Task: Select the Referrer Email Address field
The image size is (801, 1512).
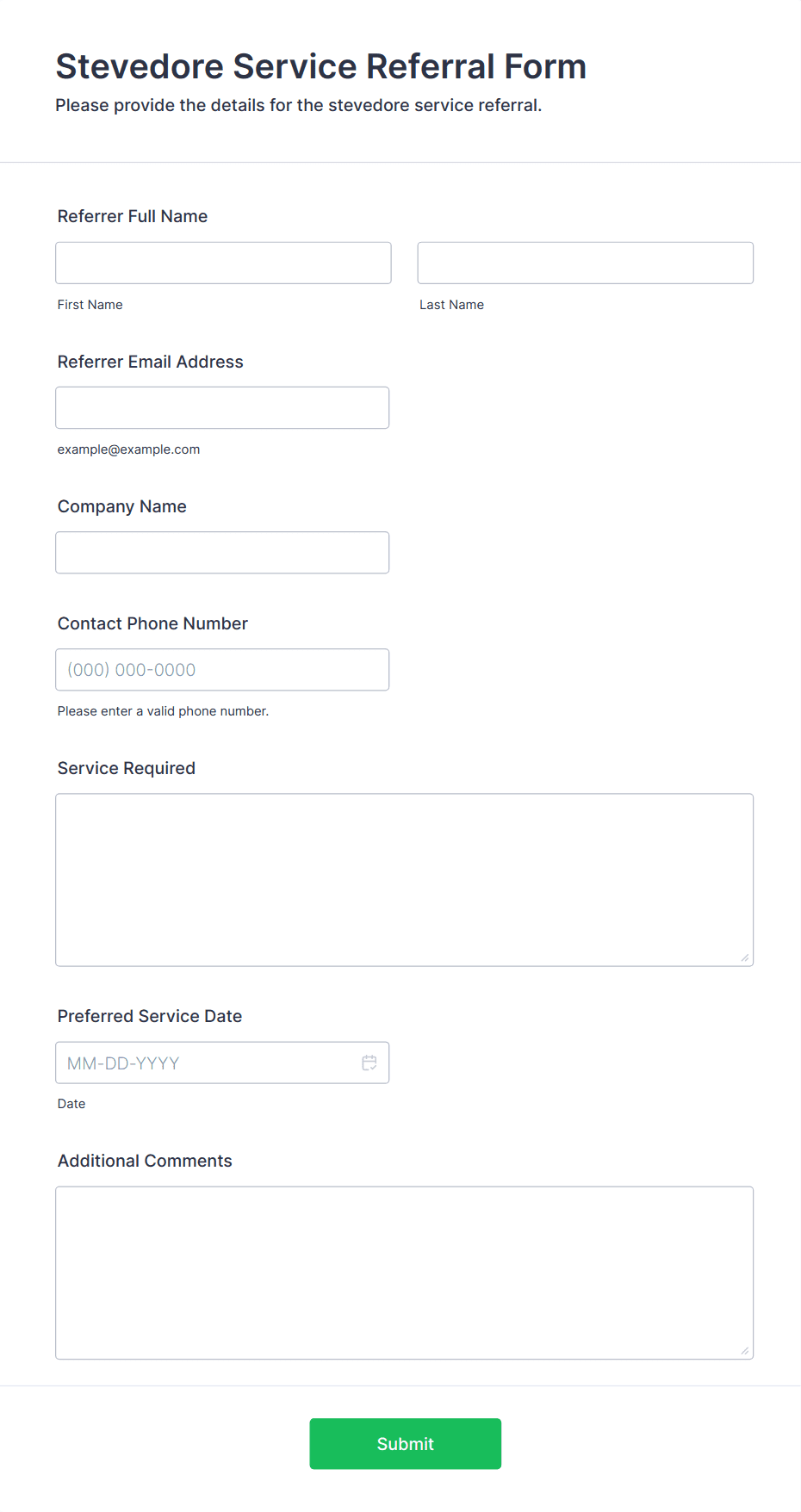Action: (222, 407)
